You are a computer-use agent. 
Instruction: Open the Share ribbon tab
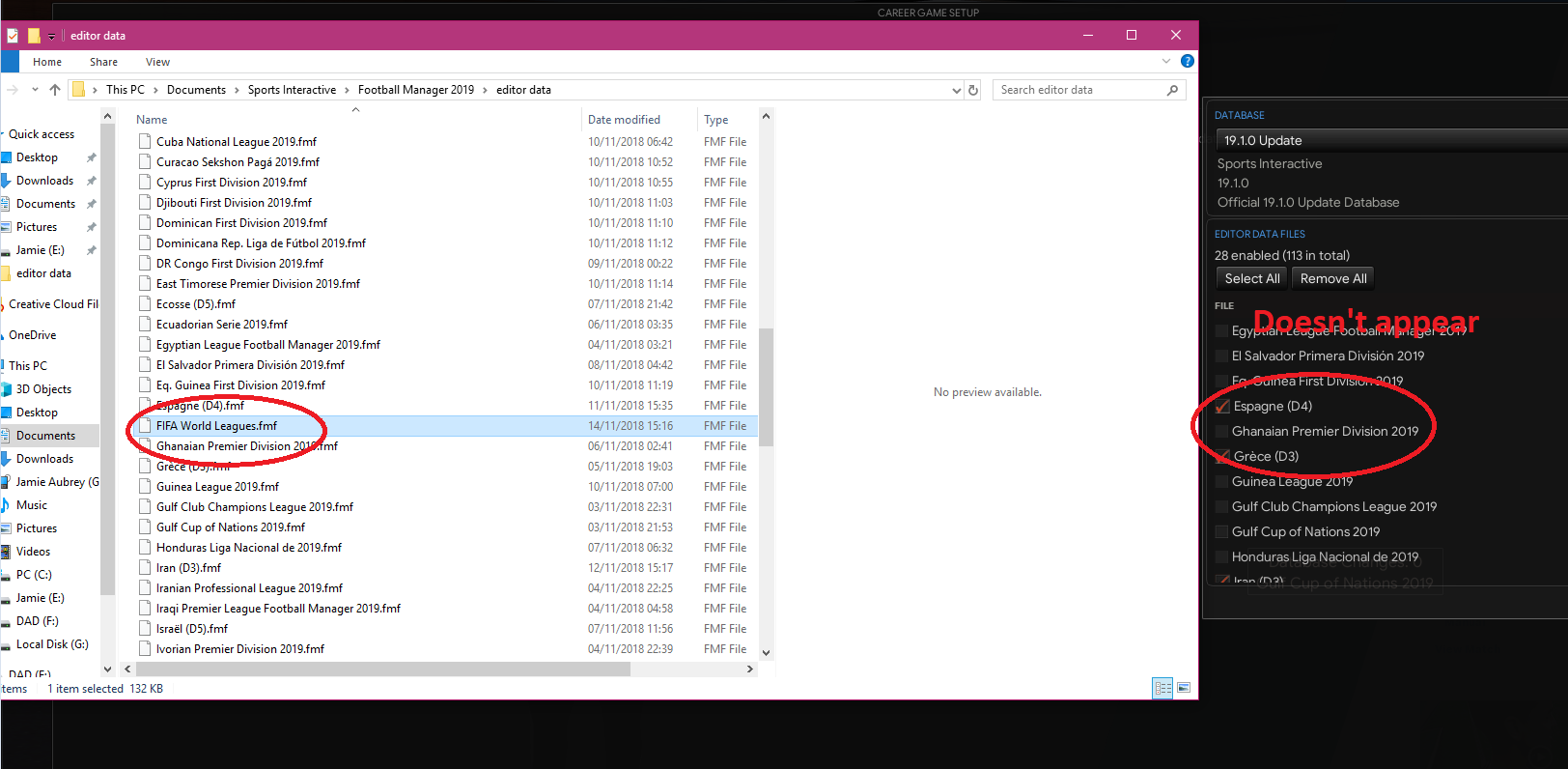[103, 62]
